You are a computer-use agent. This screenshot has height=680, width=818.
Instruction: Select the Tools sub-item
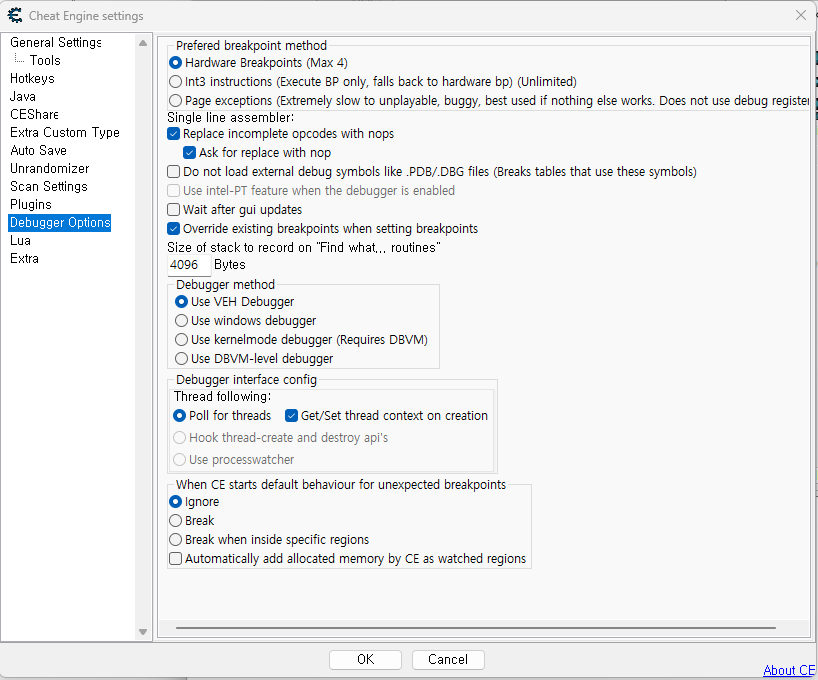[45, 61]
